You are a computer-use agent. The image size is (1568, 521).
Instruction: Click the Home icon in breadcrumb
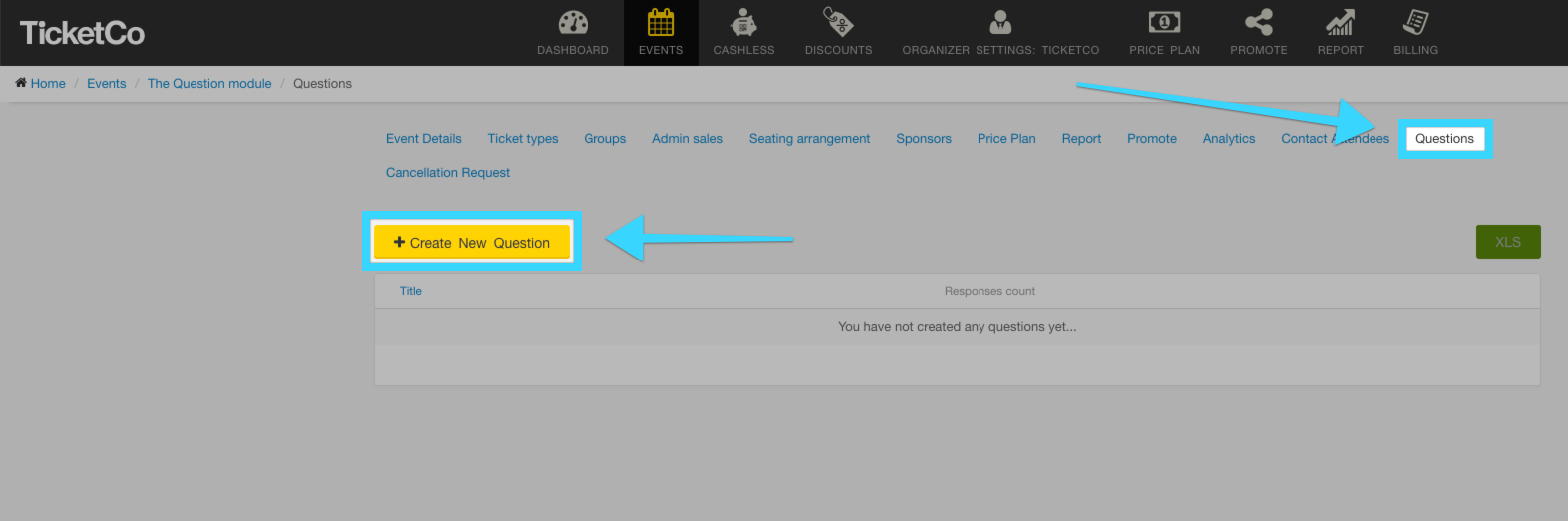click(x=20, y=83)
